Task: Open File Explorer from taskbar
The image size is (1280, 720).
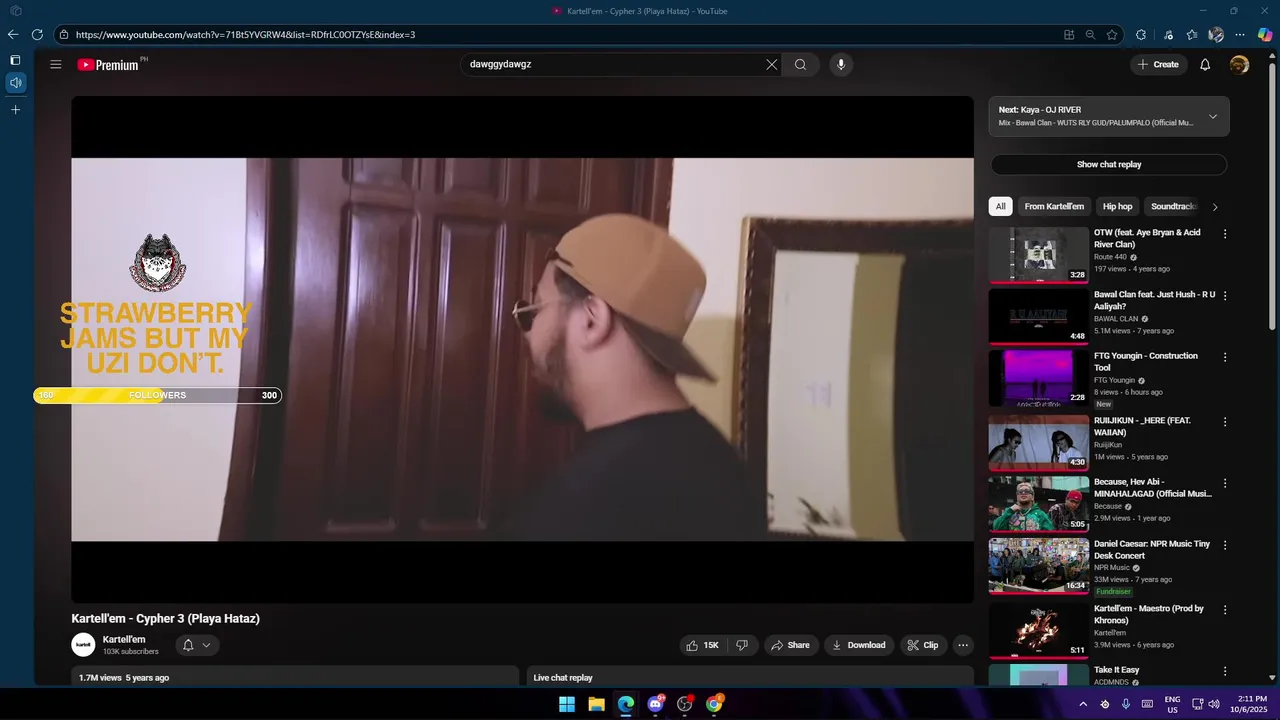Action: pos(596,704)
